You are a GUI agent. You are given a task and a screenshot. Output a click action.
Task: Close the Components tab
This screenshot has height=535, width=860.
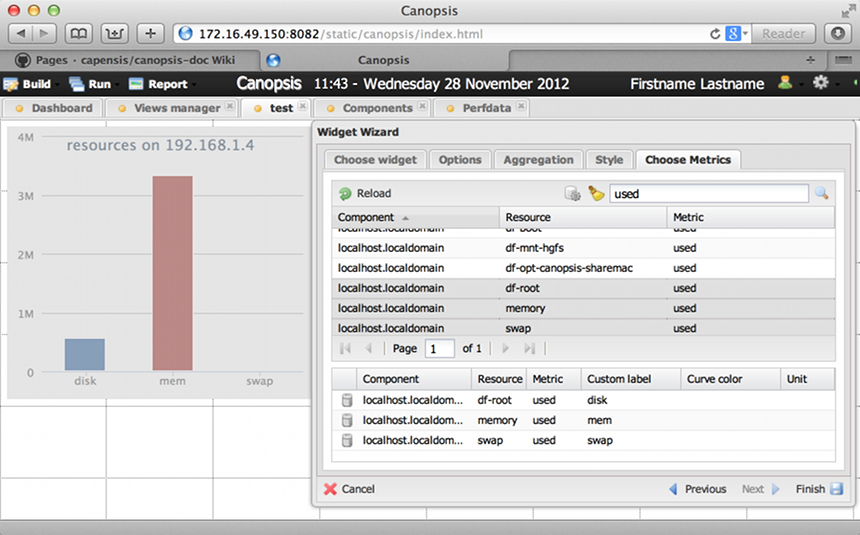click(x=422, y=106)
